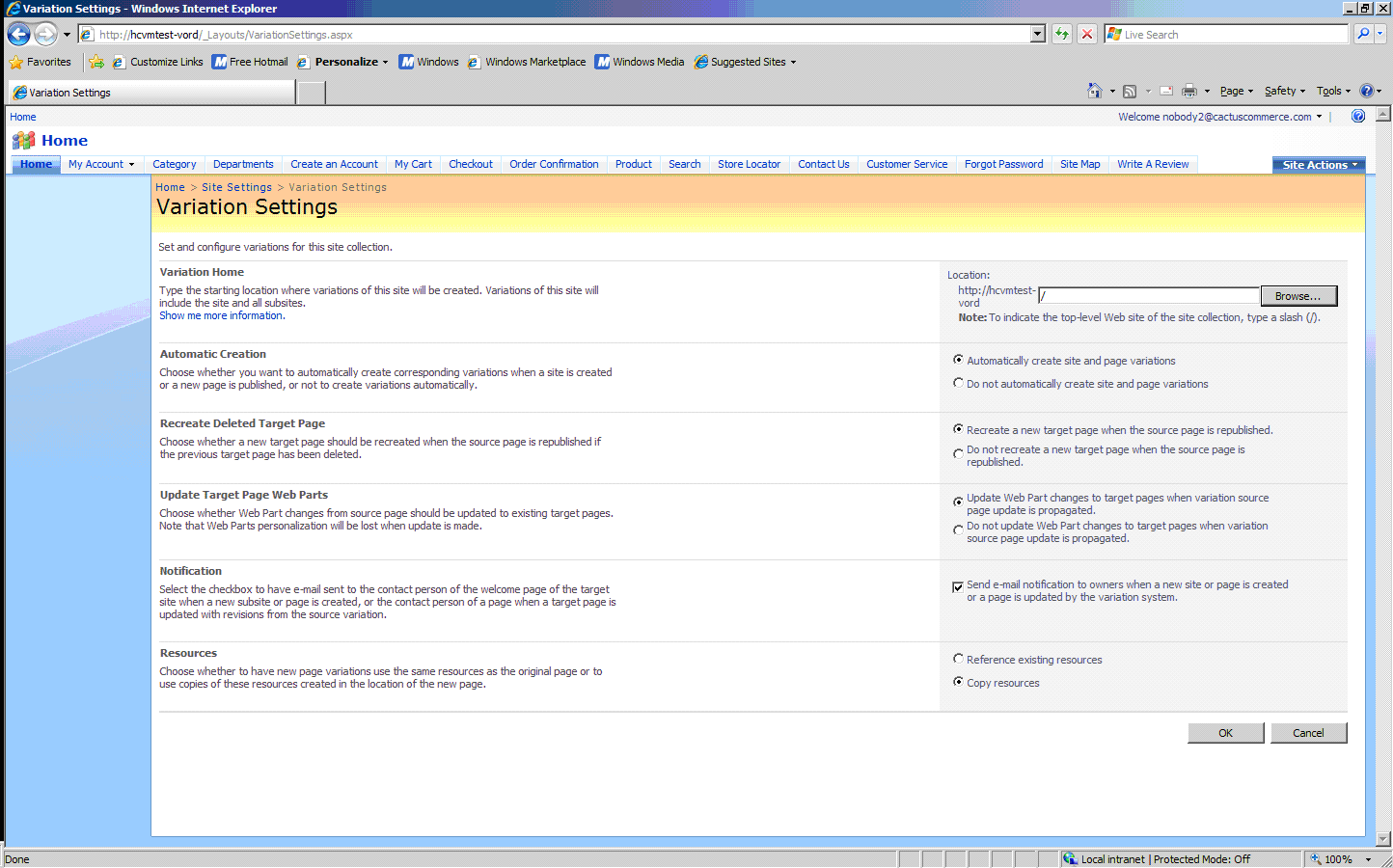The width and height of the screenshot is (1393, 868).
Task: Click the Live Search input box
Action: pyautogui.click(x=1226, y=35)
